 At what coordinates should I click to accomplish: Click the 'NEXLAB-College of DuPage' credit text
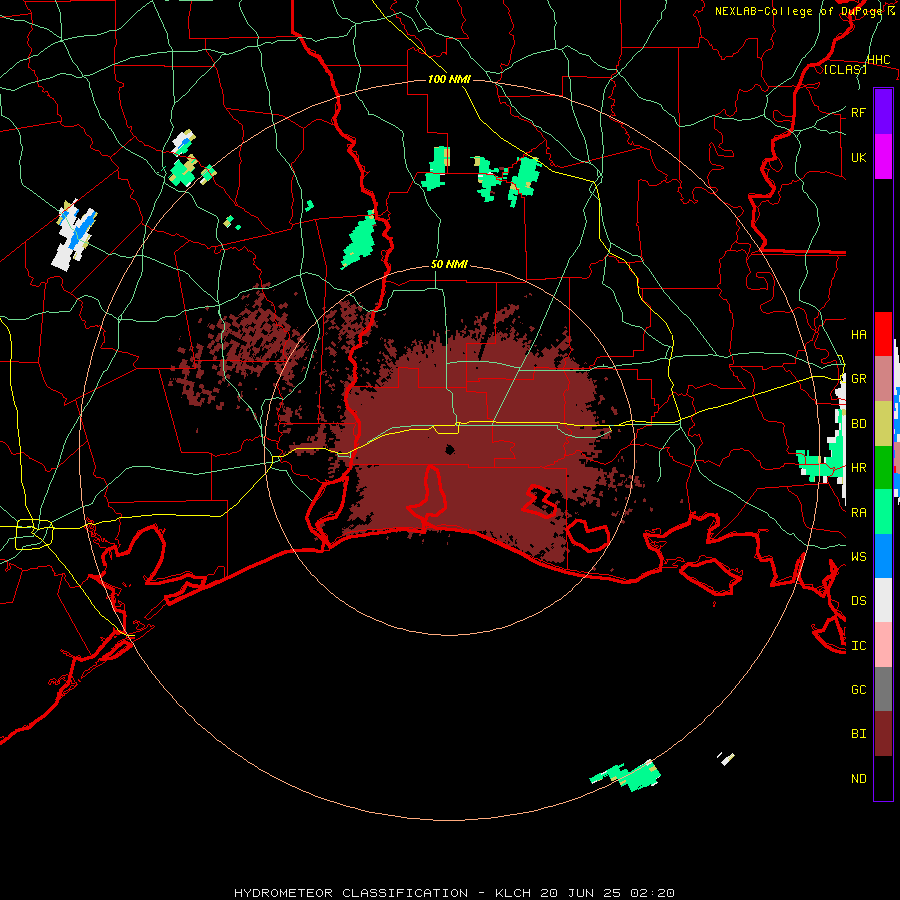coord(797,11)
